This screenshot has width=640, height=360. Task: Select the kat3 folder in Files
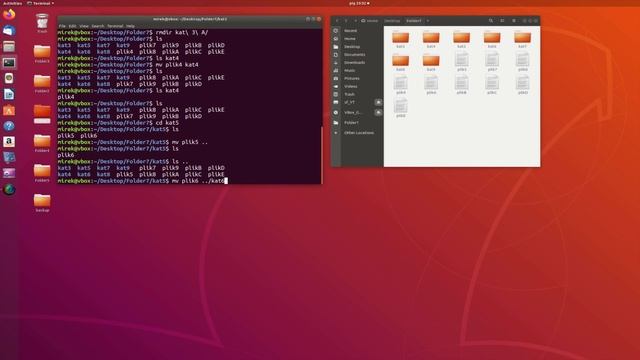400,39
